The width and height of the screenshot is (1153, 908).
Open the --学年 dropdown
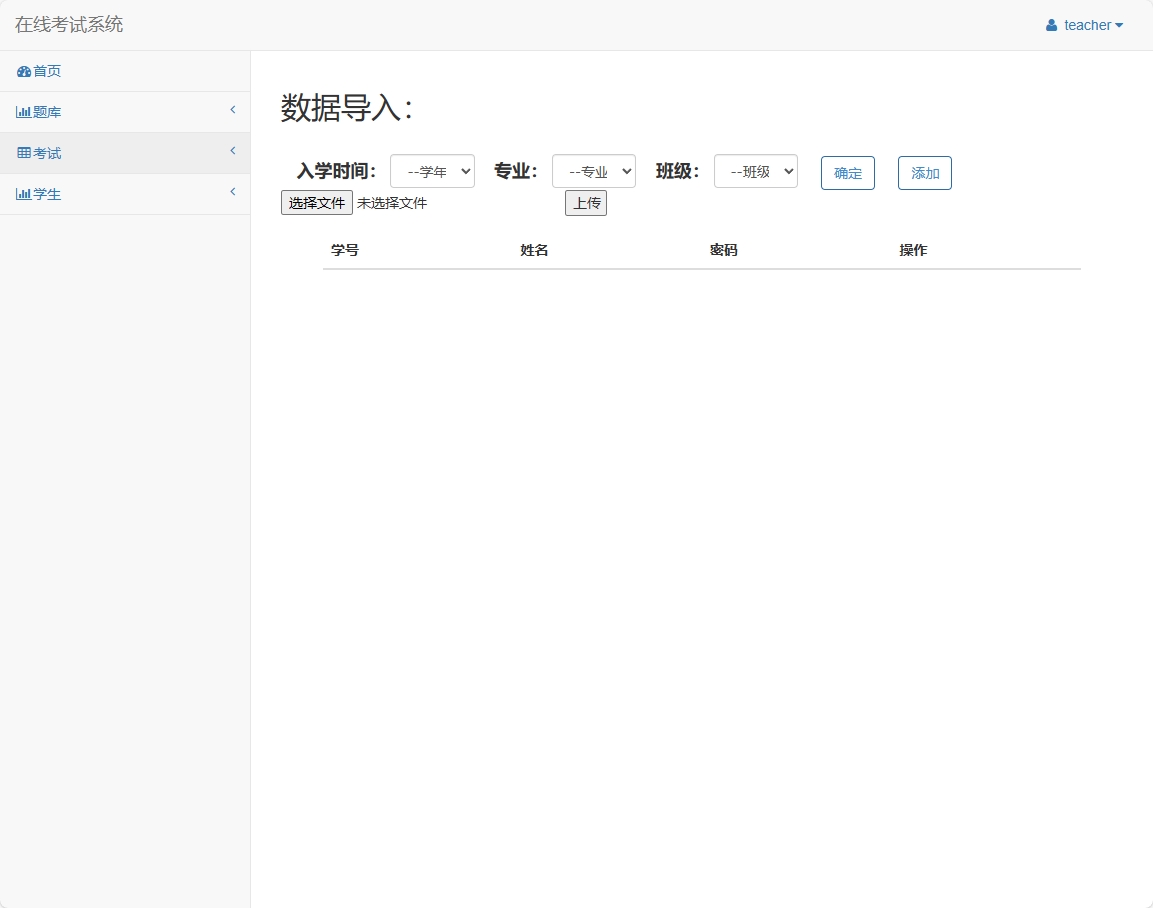click(x=432, y=171)
